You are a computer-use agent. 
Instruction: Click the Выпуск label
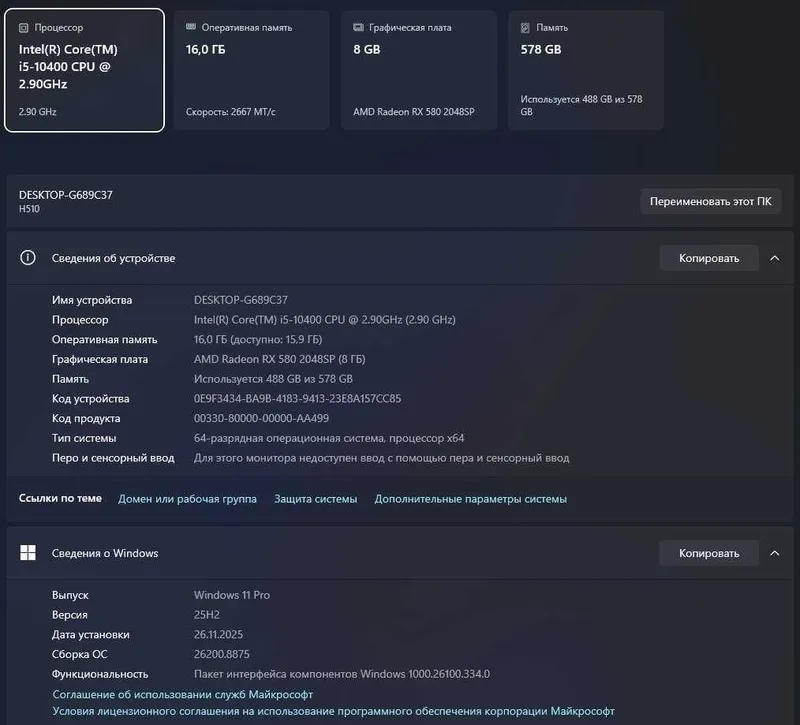click(70, 595)
